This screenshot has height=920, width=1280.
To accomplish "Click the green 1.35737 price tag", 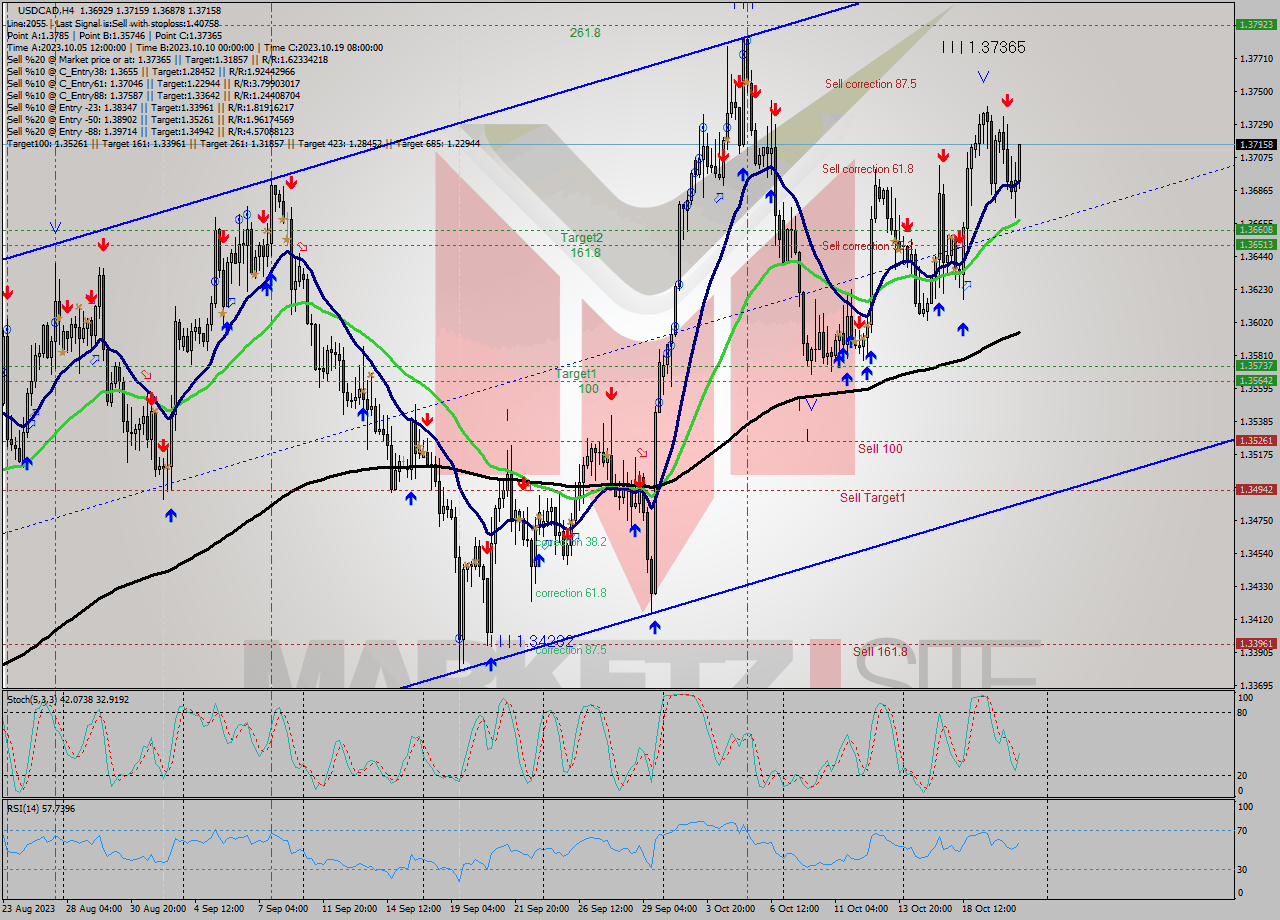I will point(1256,366).
